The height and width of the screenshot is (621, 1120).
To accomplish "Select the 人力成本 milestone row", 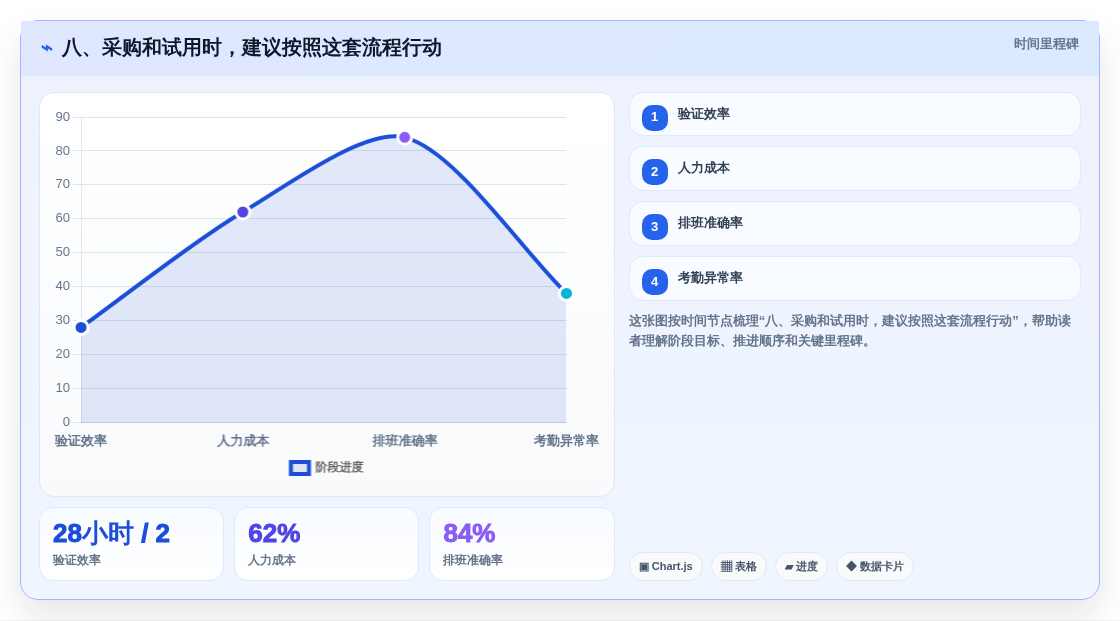I will point(854,169).
